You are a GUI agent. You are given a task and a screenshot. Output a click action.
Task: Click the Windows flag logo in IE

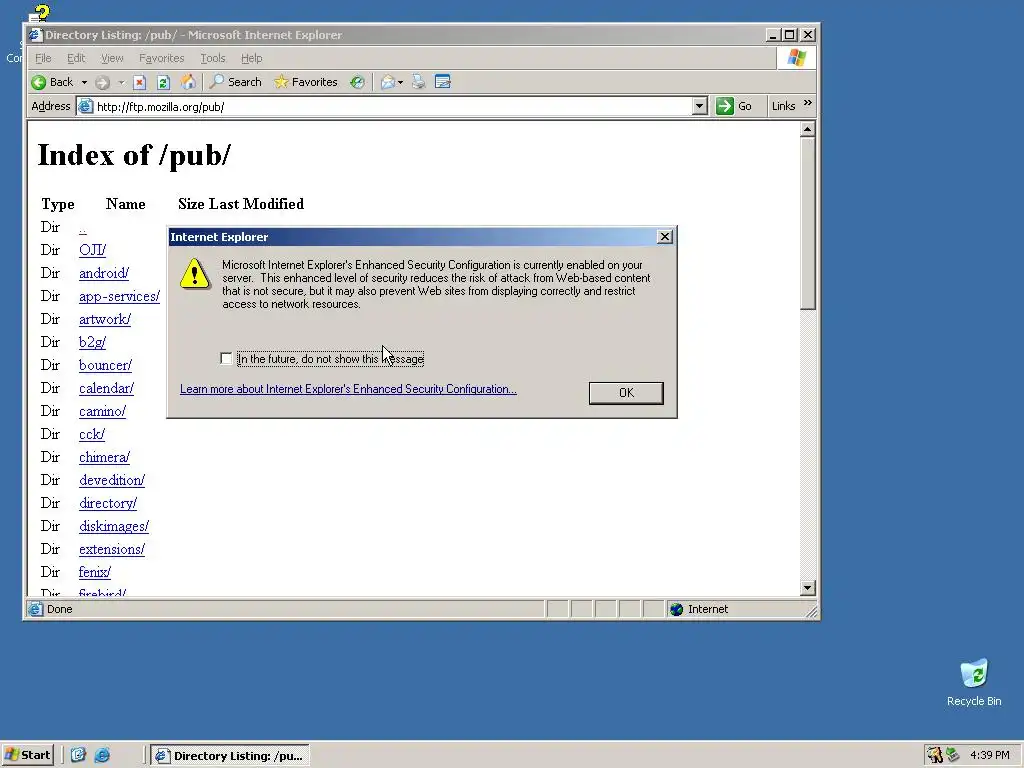796,58
